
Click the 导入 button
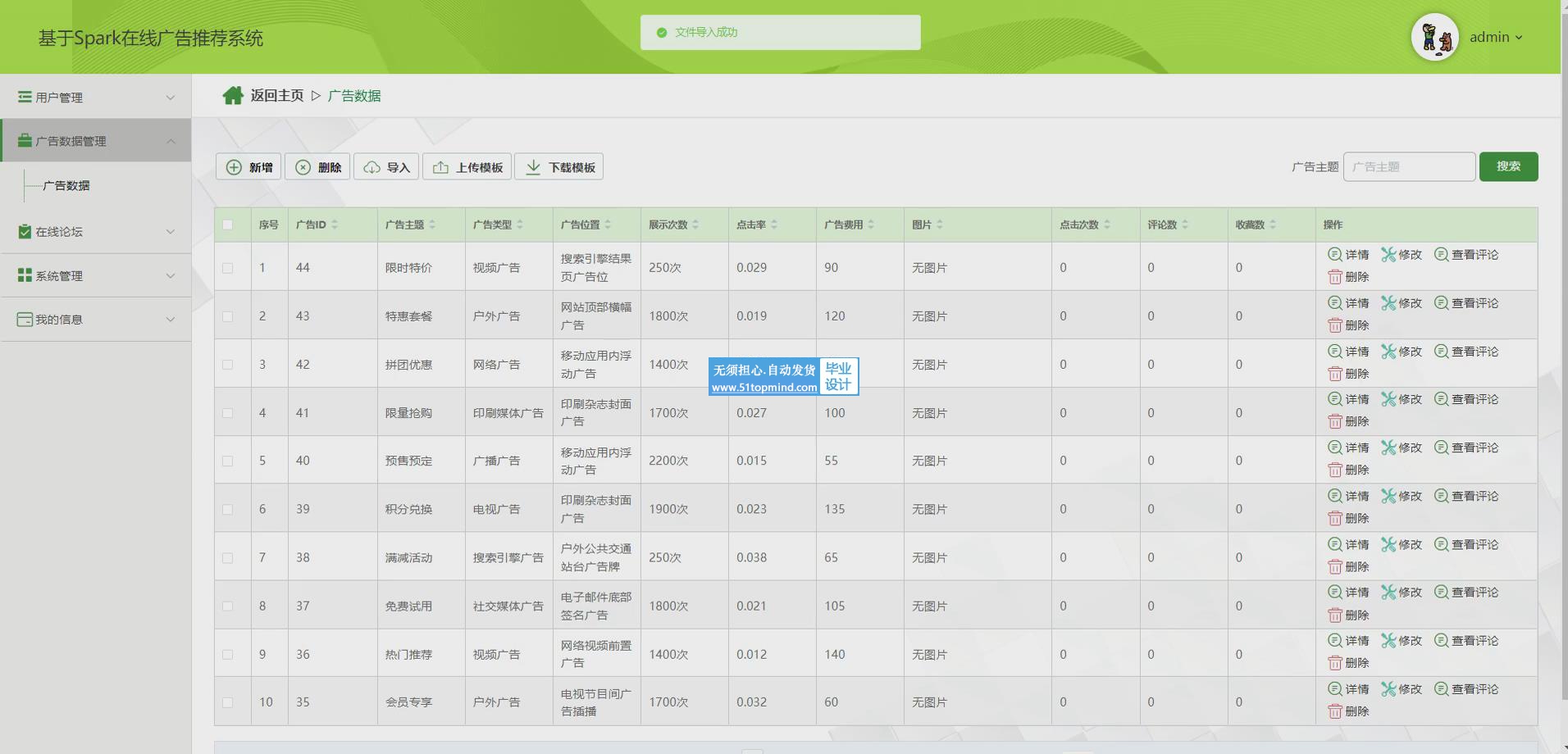386,166
